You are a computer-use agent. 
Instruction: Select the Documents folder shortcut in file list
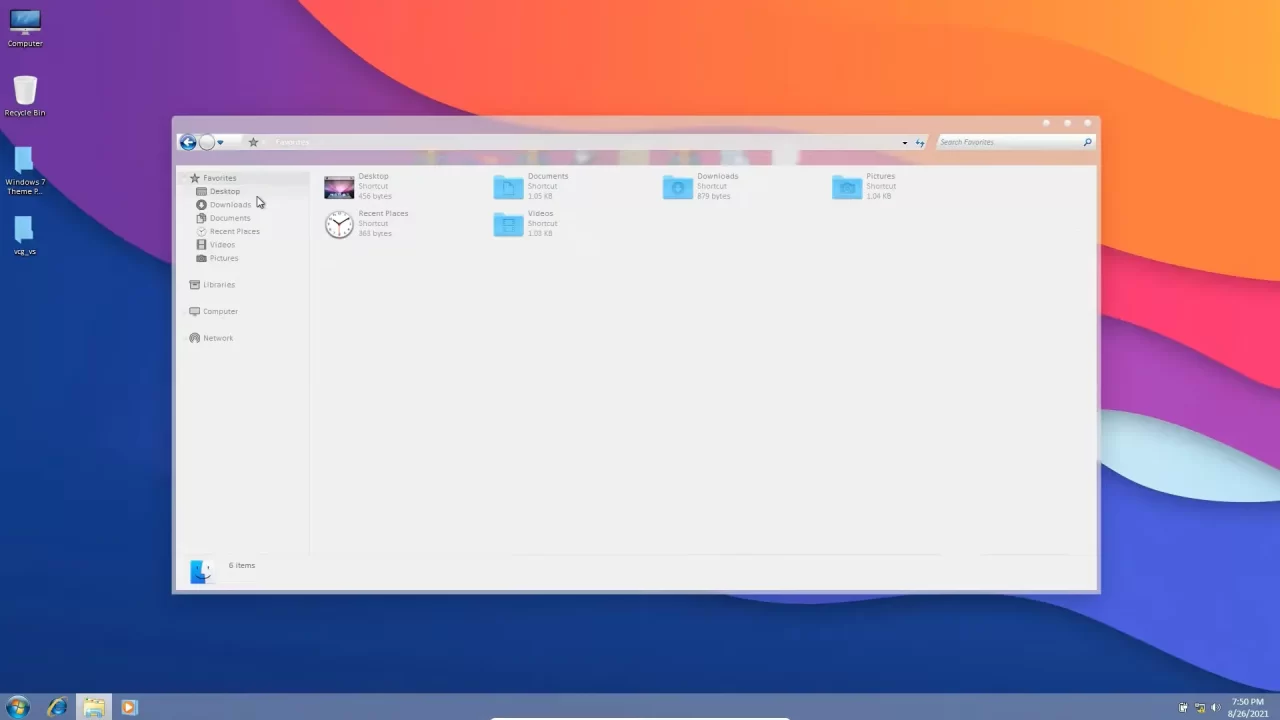point(509,187)
